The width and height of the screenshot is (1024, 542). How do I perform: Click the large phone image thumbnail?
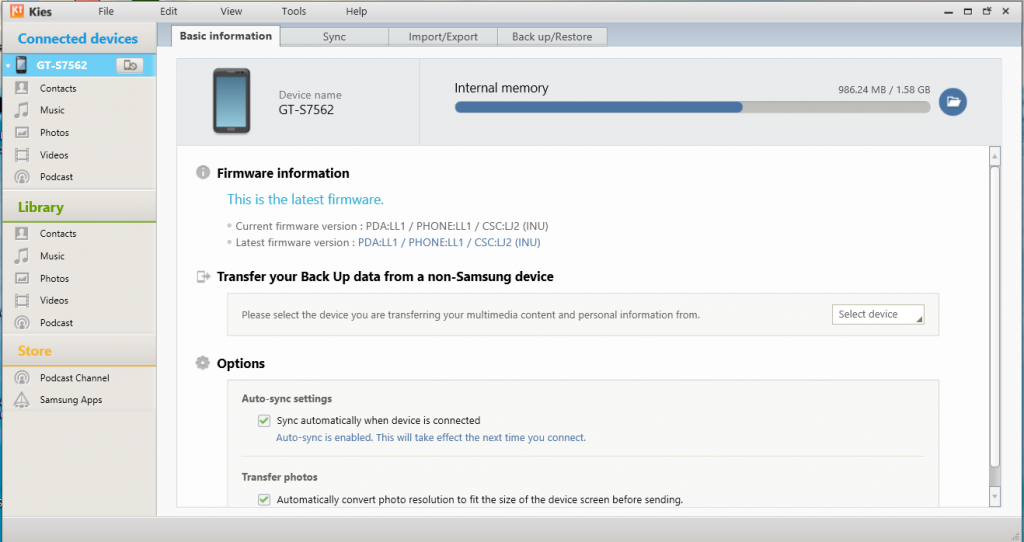(232, 101)
